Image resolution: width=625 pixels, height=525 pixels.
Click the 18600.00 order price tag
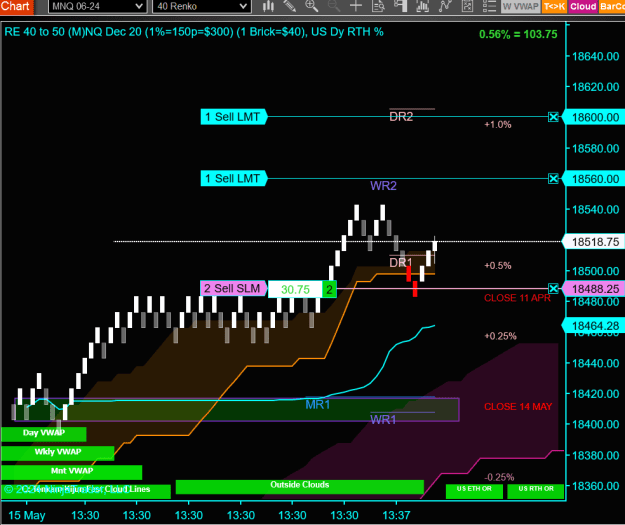pyautogui.click(x=595, y=117)
